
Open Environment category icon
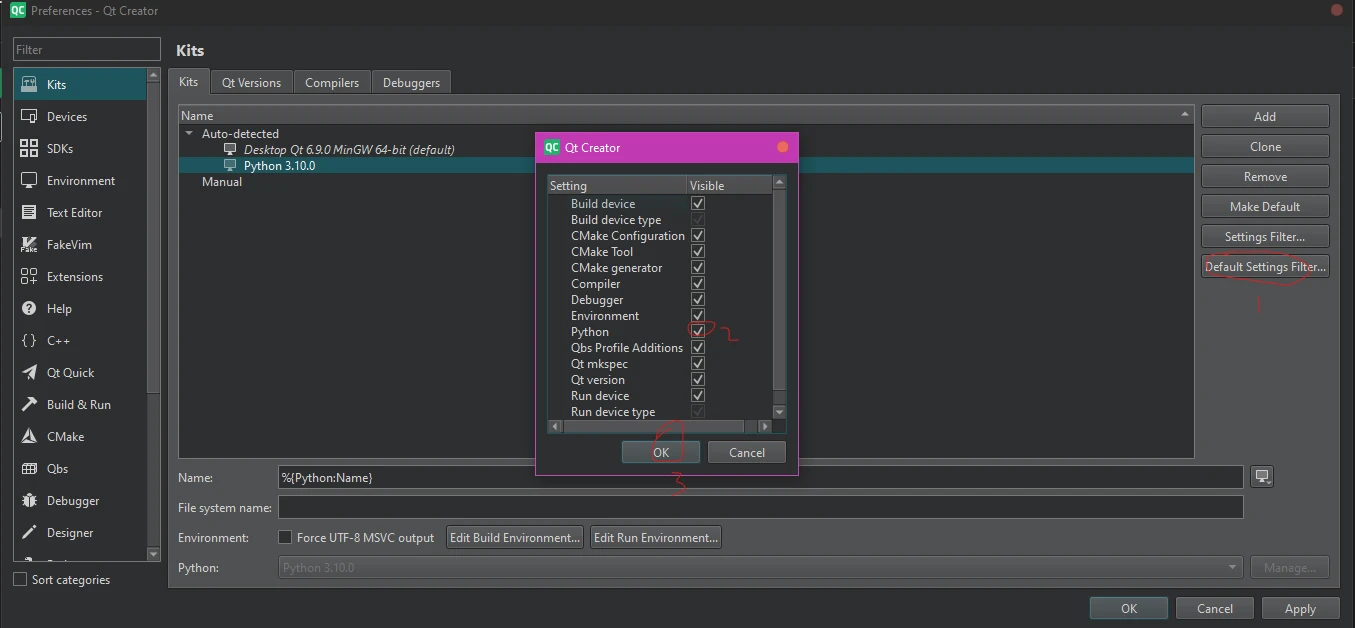click(29, 181)
